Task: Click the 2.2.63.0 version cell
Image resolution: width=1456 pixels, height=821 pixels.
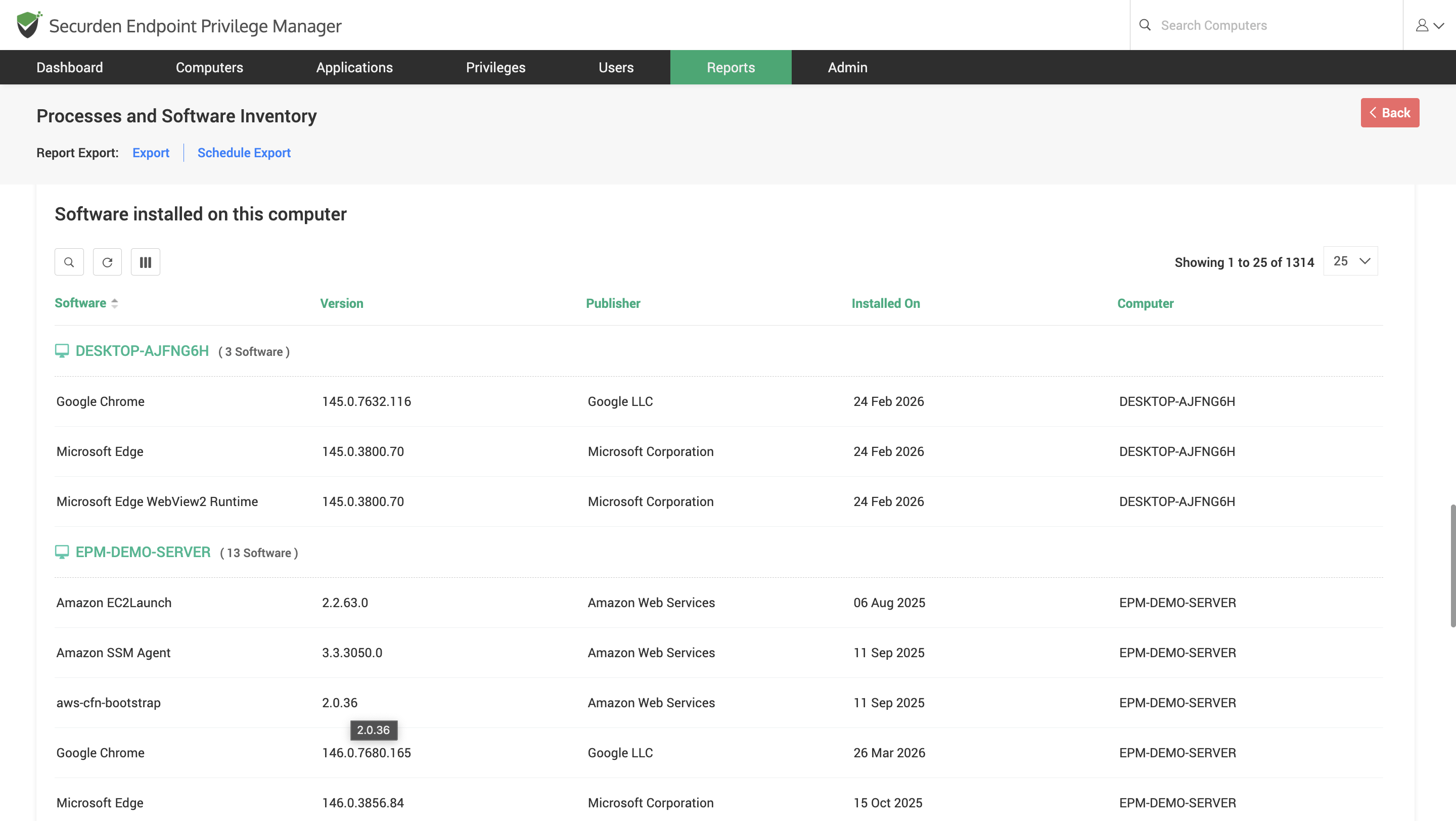Action: 345,603
